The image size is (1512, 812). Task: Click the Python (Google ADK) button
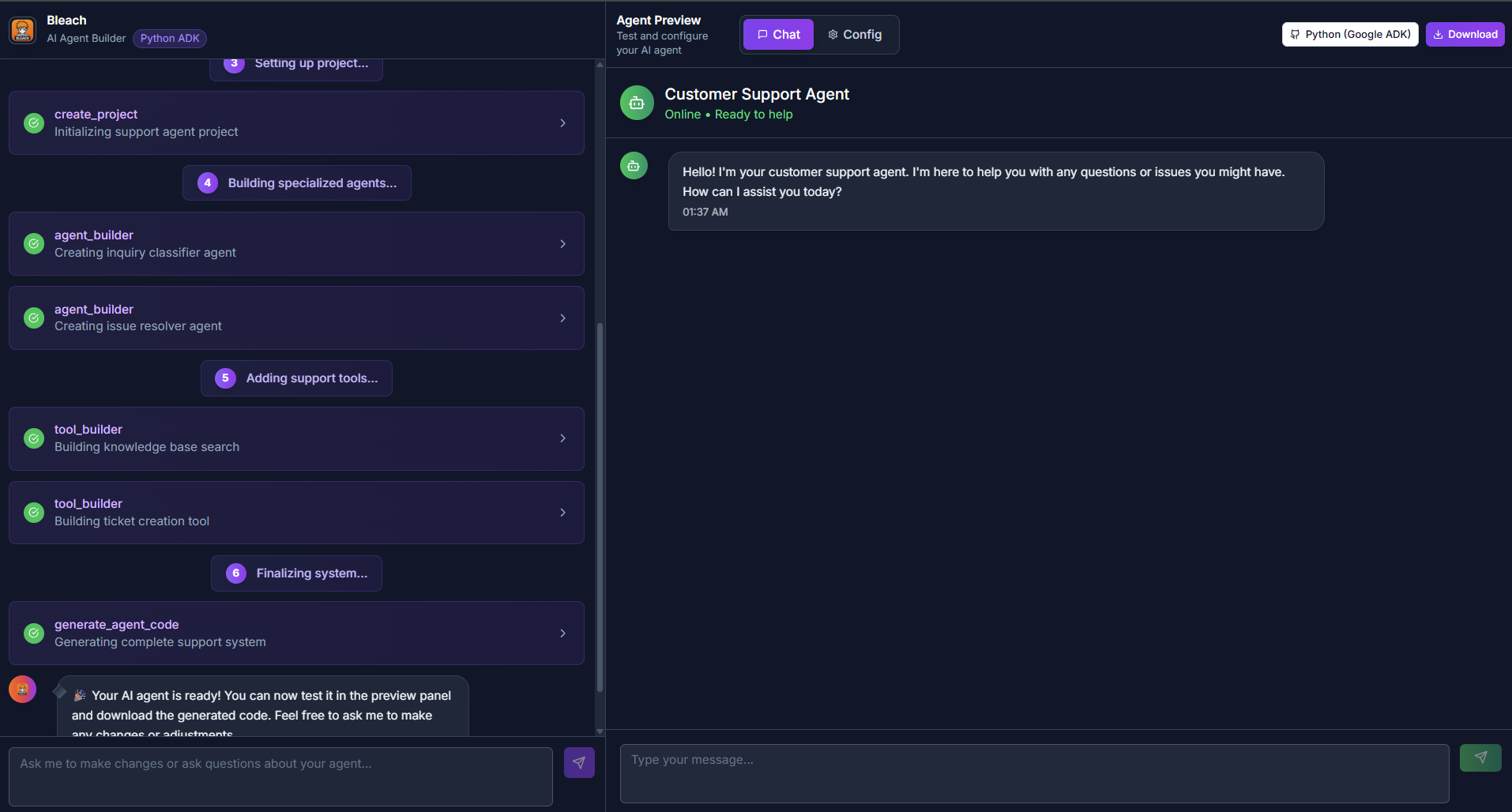(x=1350, y=34)
